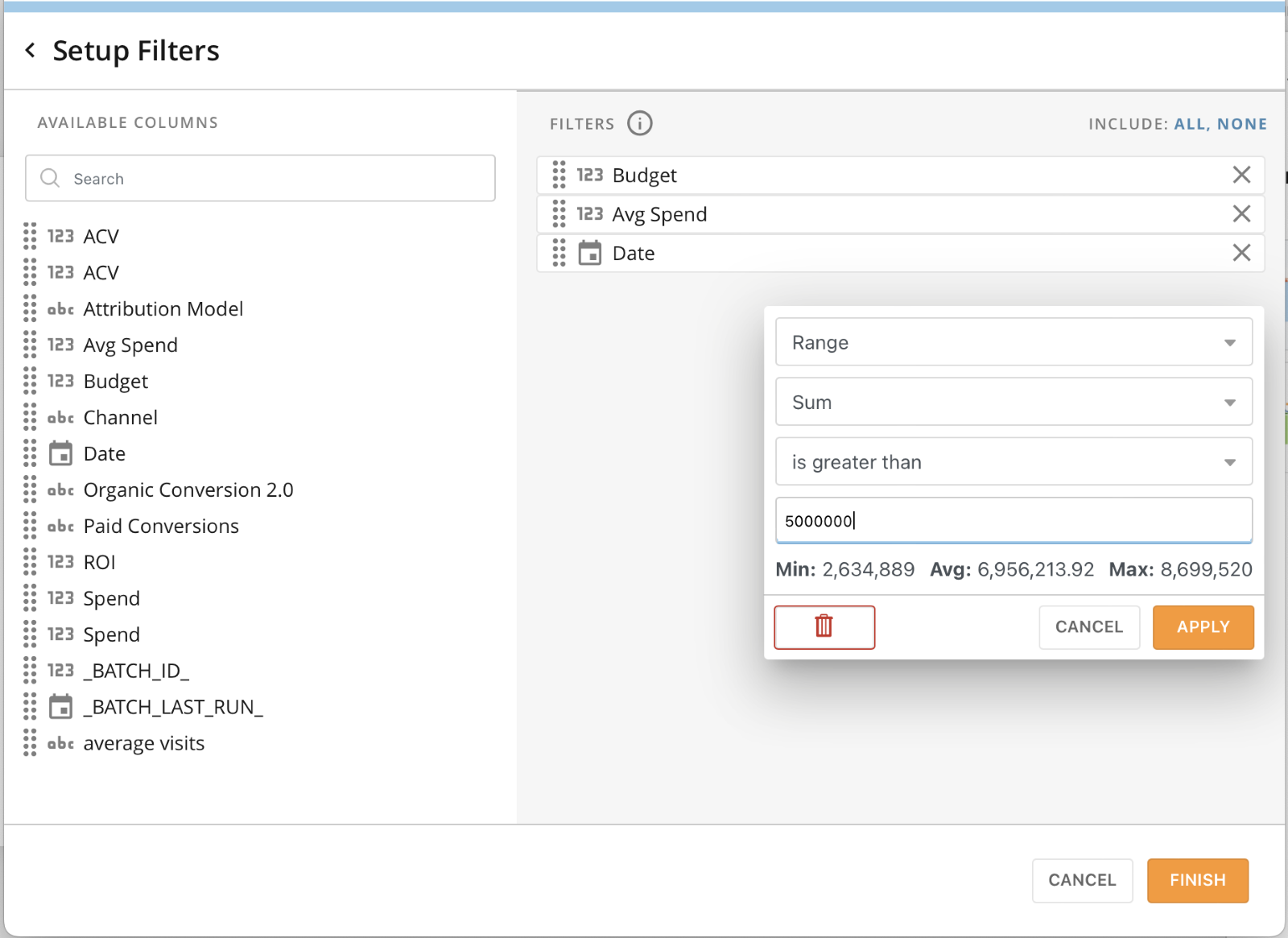Click the 123 numeric icon next to Budget
The image size is (1288, 938).
60,381
